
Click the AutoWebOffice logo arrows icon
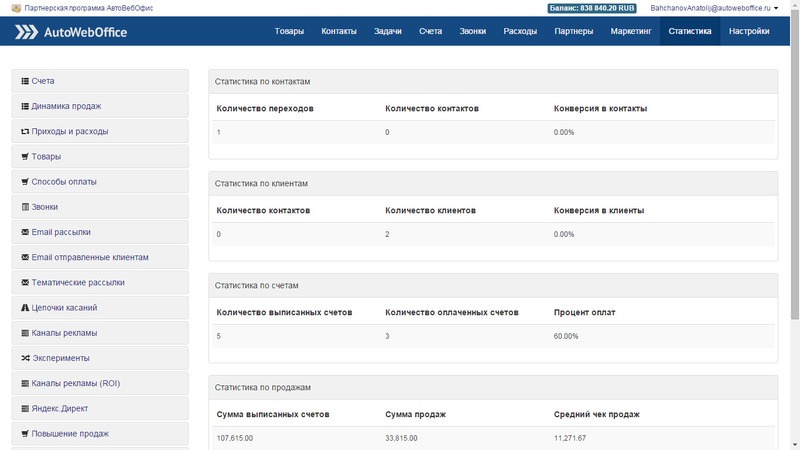[x=26, y=32]
